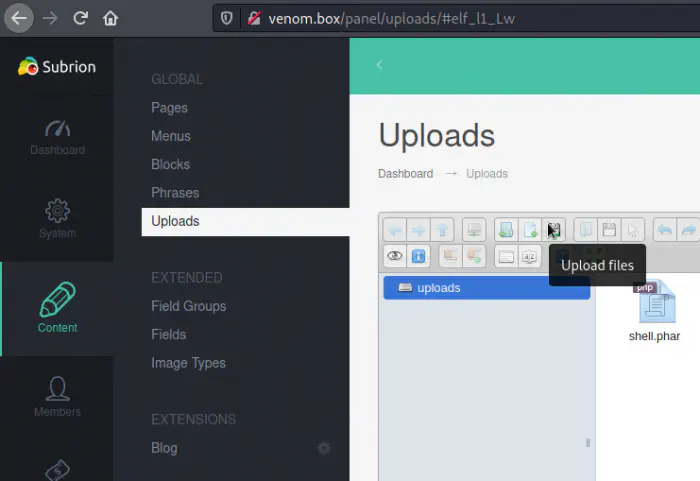The image size is (700, 481).
Task: Open the Pages menu item
Action: pos(169,108)
